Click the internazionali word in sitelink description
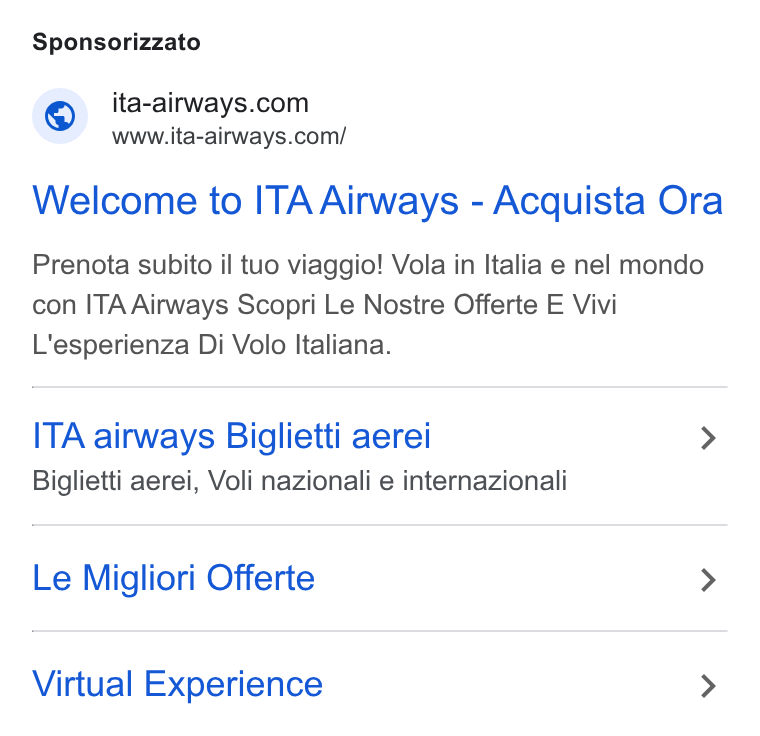Viewport: 760px width, 736px height. [x=485, y=481]
